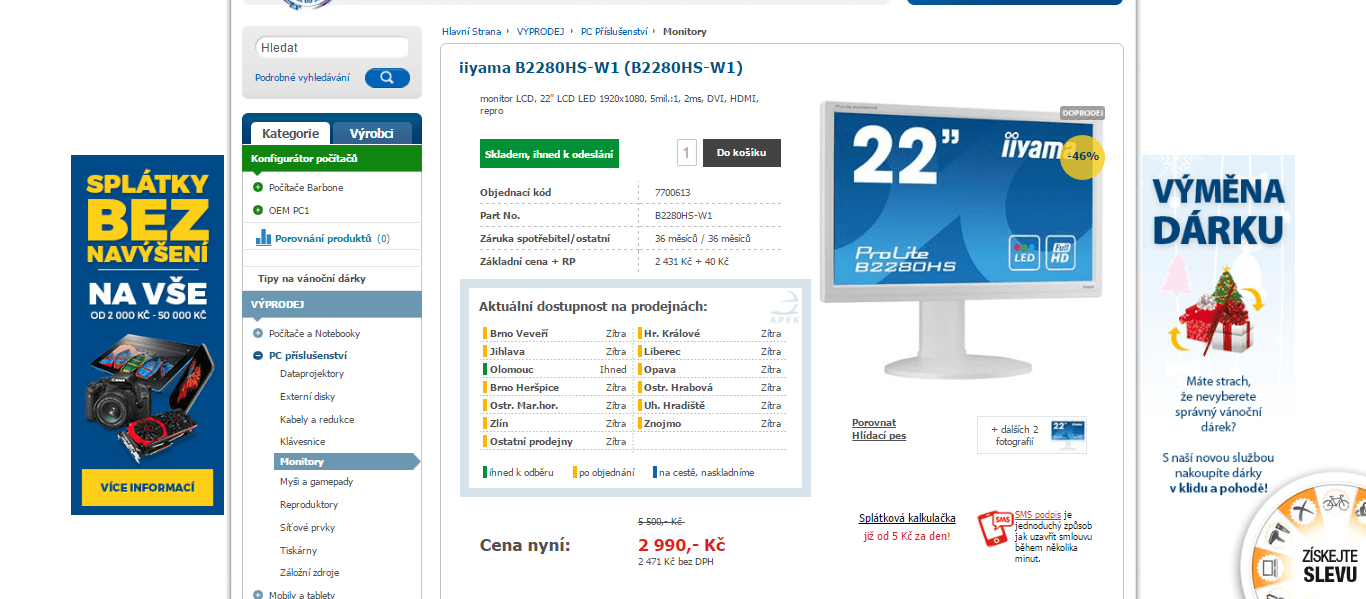
Task: Select Reproduktory subcategory
Action: click(x=309, y=505)
